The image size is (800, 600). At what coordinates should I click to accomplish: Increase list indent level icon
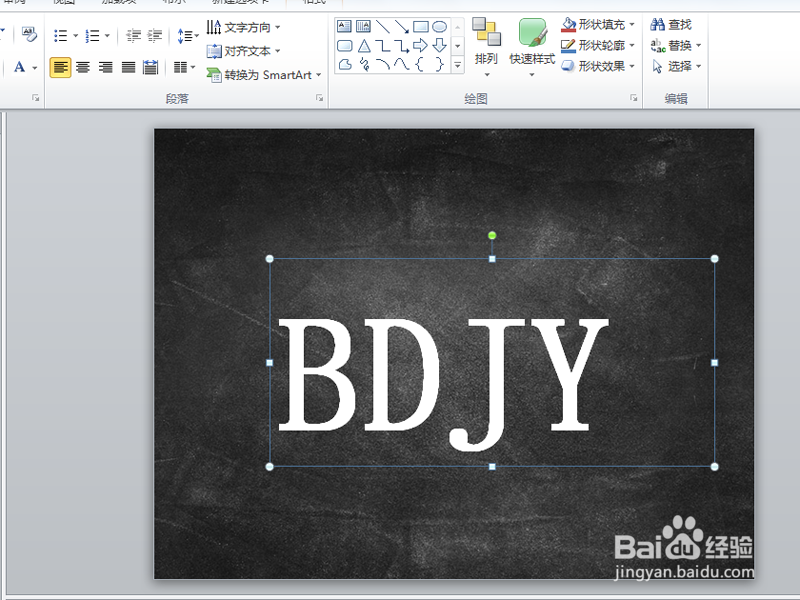coord(155,36)
